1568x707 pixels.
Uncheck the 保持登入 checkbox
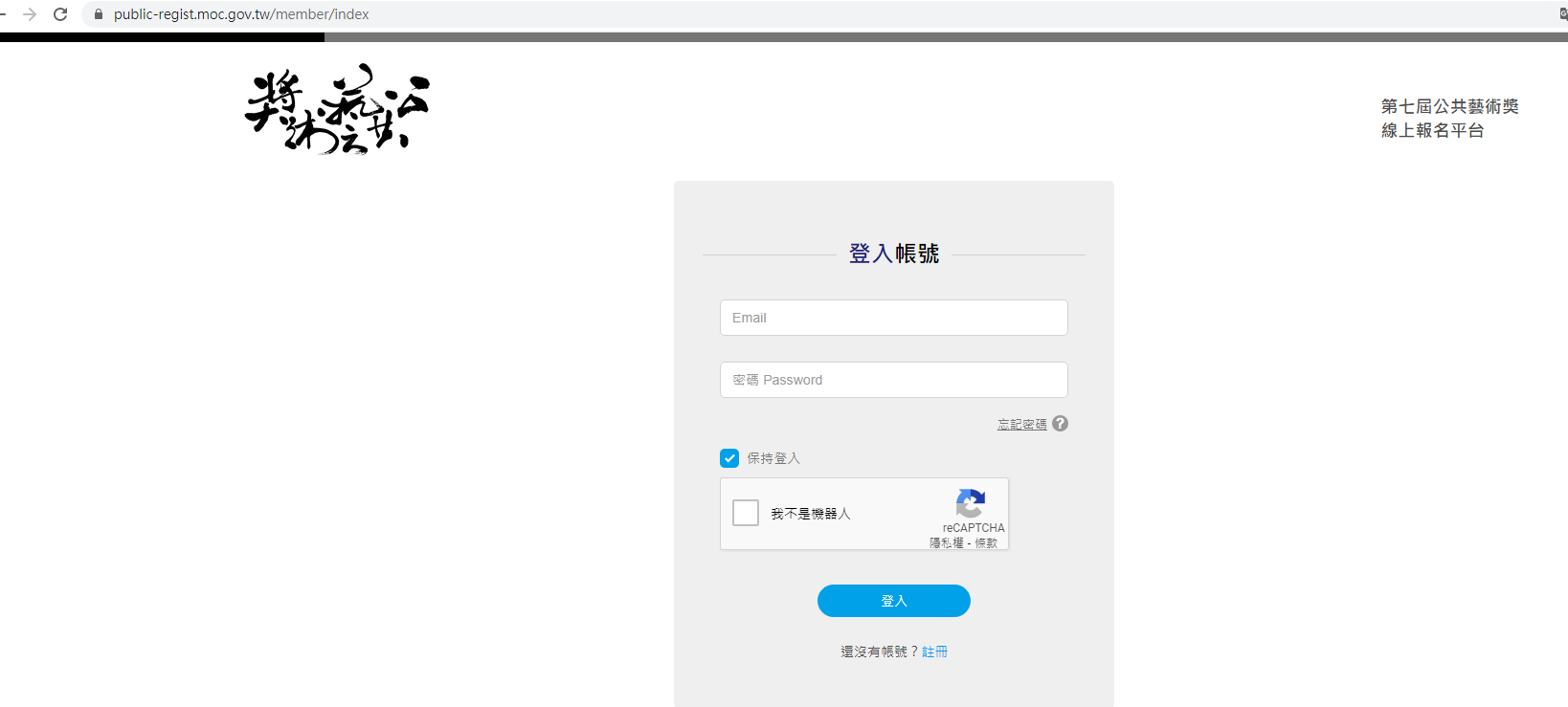point(729,458)
